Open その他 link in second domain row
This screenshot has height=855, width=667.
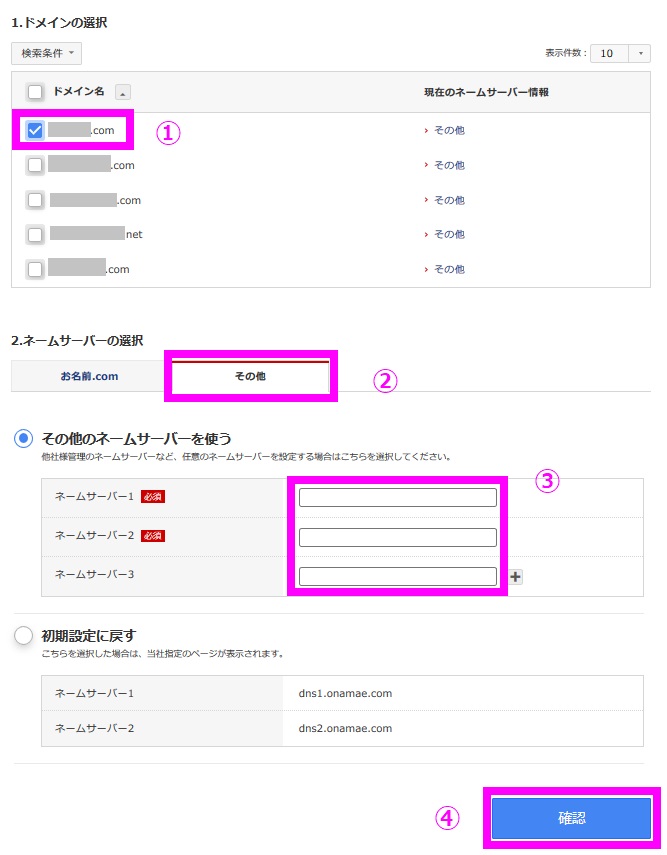pos(449,165)
